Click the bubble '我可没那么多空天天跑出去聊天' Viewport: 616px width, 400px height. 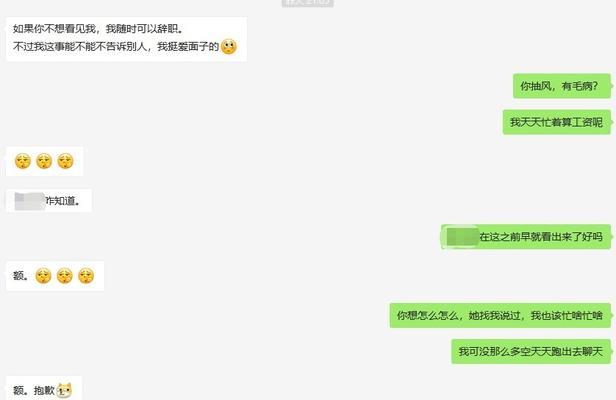[531, 351]
